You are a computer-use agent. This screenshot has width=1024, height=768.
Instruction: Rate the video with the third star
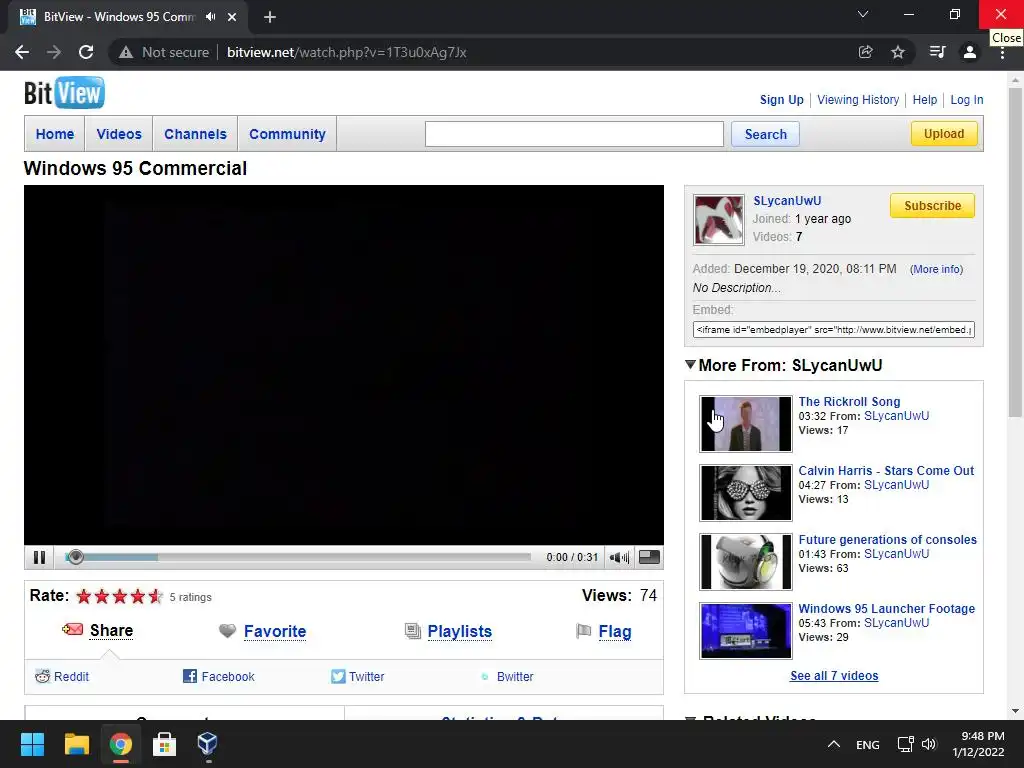pyautogui.click(x=120, y=596)
